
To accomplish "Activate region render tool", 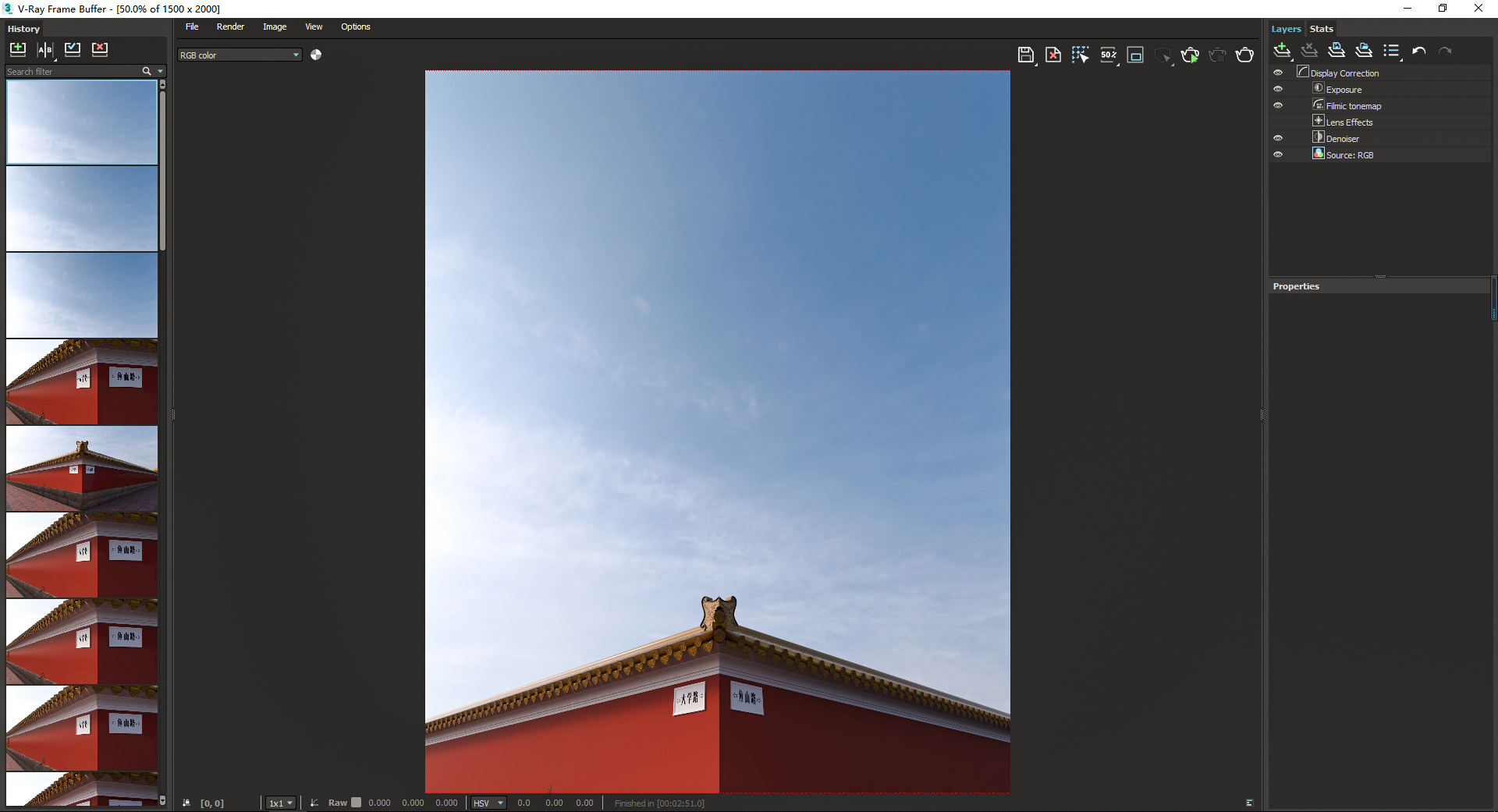I will pyautogui.click(x=1136, y=55).
